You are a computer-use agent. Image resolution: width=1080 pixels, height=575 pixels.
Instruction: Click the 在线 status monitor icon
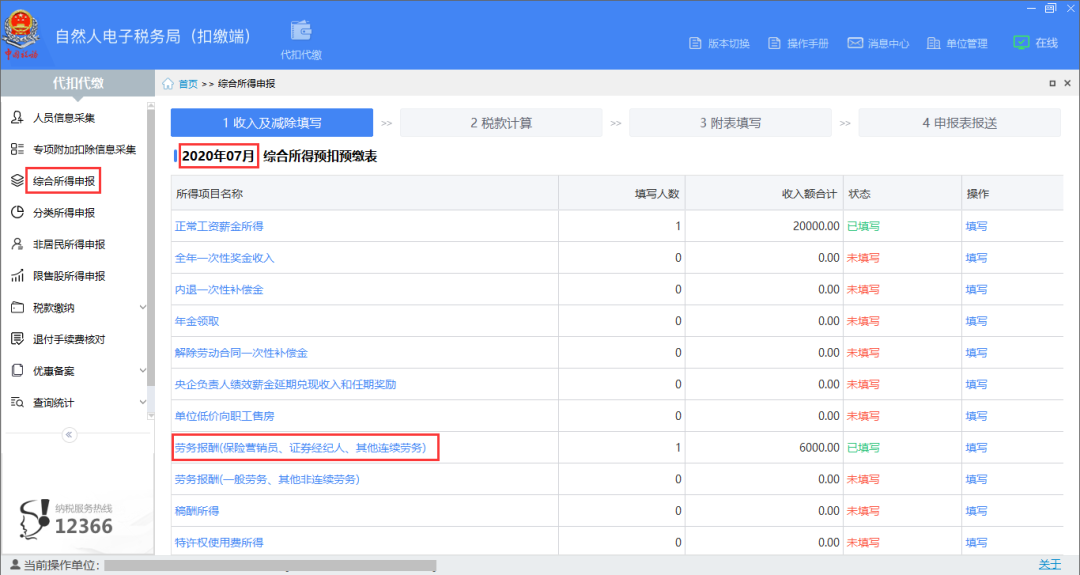[x=1021, y=43]
